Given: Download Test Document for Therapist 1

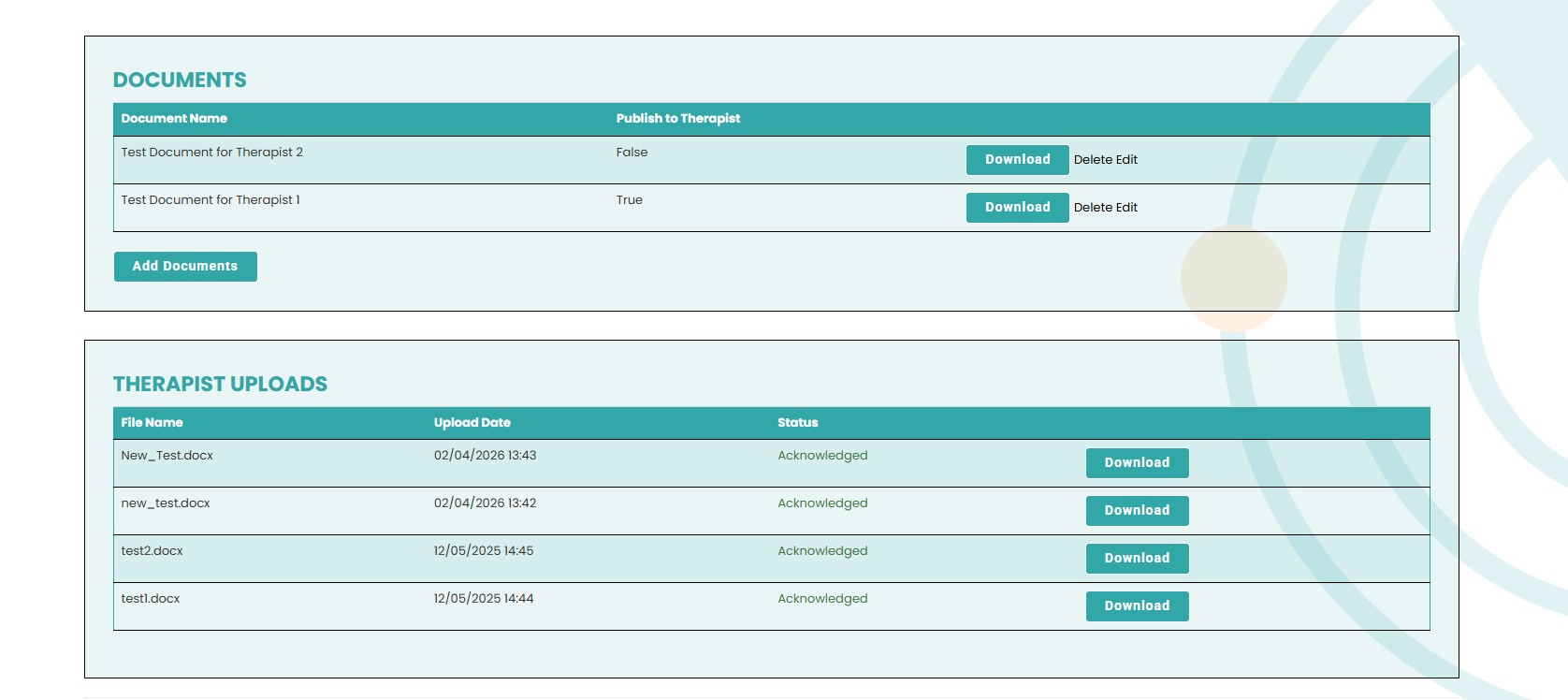Looking at the screenshot, I should 1017,208.
